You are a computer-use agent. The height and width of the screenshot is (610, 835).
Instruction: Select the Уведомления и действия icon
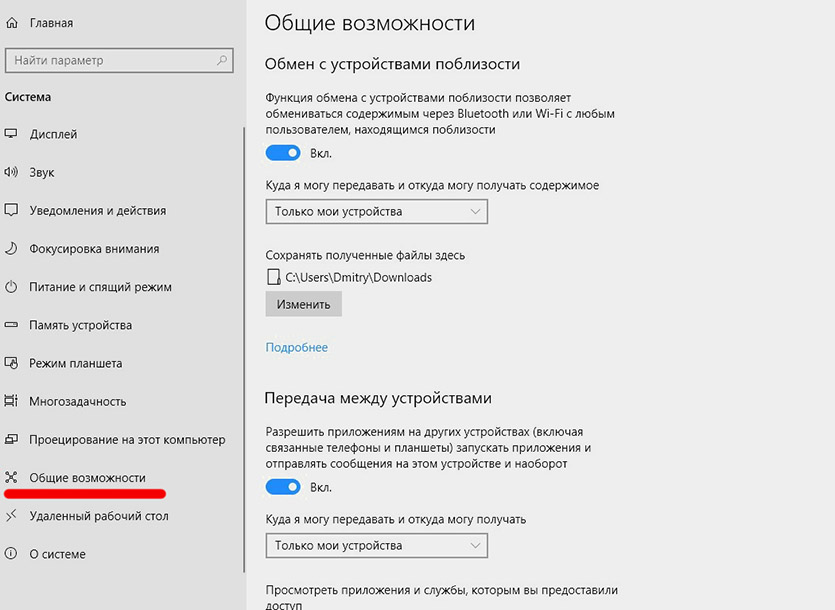pos(12,211)
